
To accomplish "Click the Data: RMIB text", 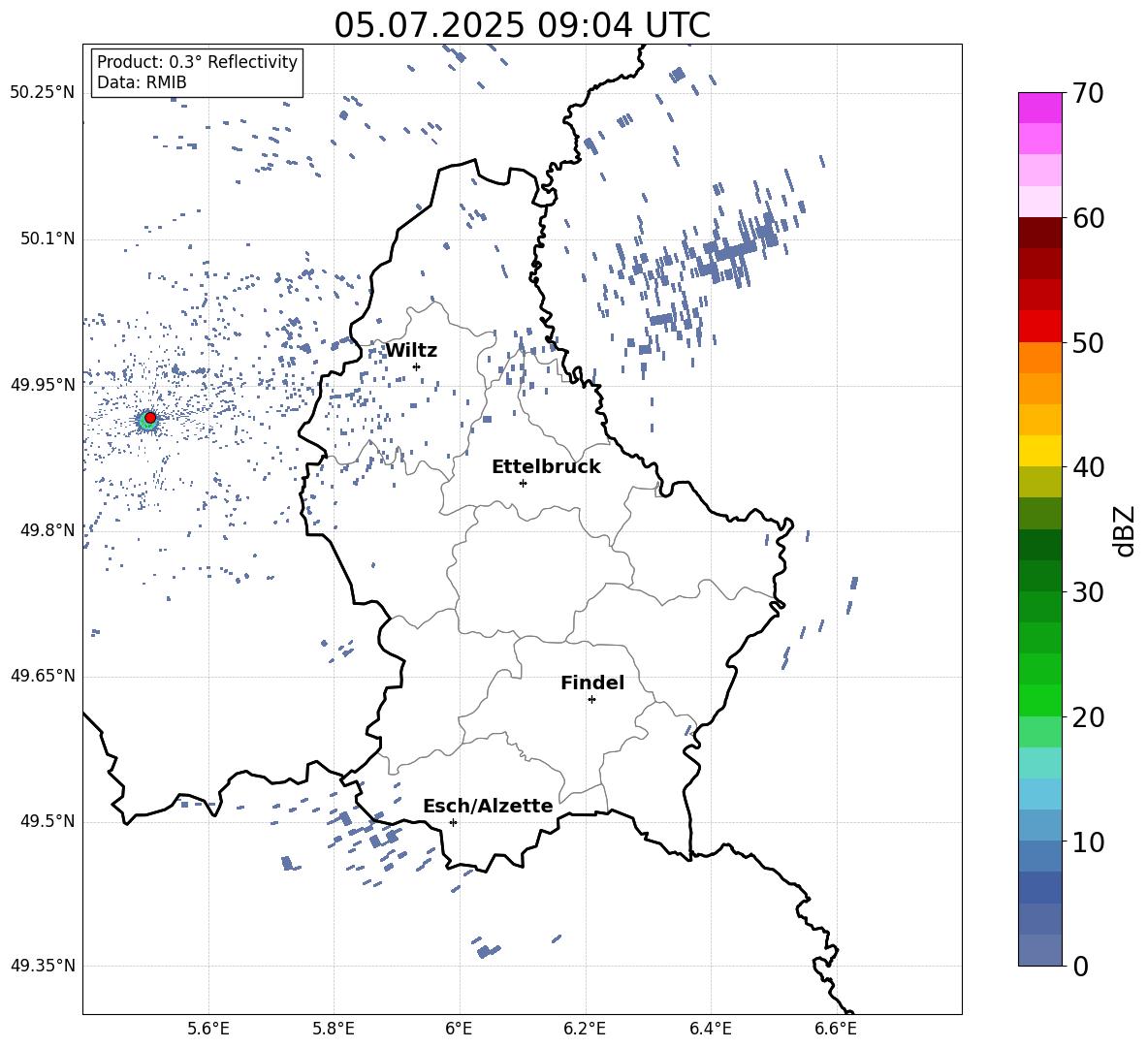I will (x=142, y=82).
